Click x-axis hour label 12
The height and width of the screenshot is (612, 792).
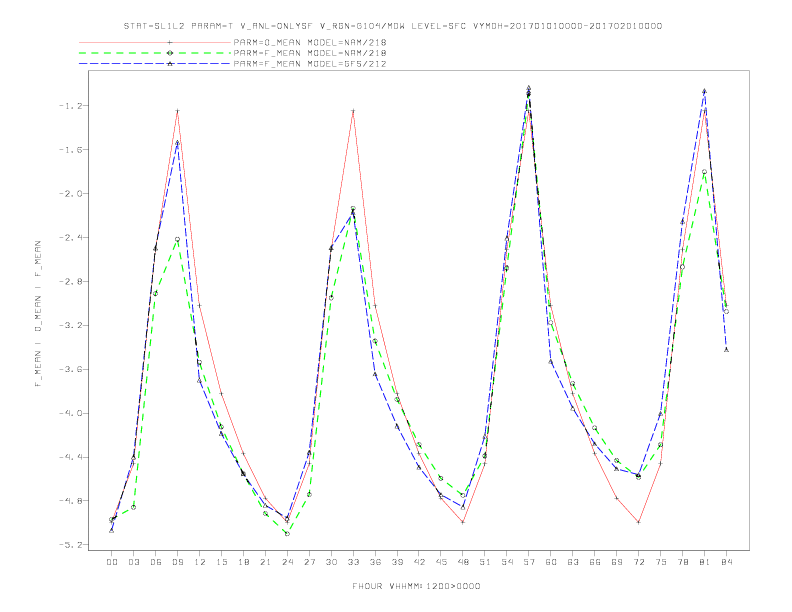[x=200, y=562]
